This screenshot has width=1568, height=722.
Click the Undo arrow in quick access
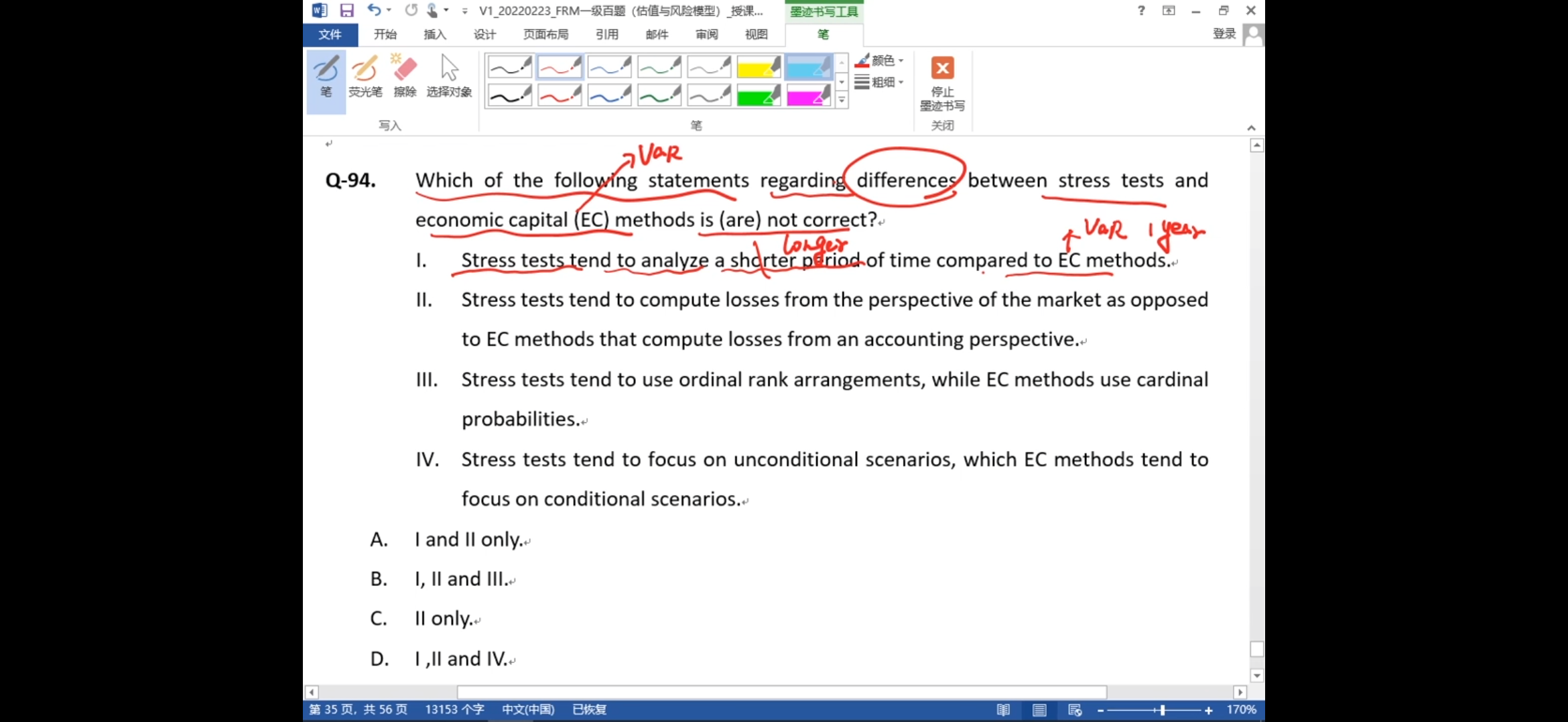point(373,11)
